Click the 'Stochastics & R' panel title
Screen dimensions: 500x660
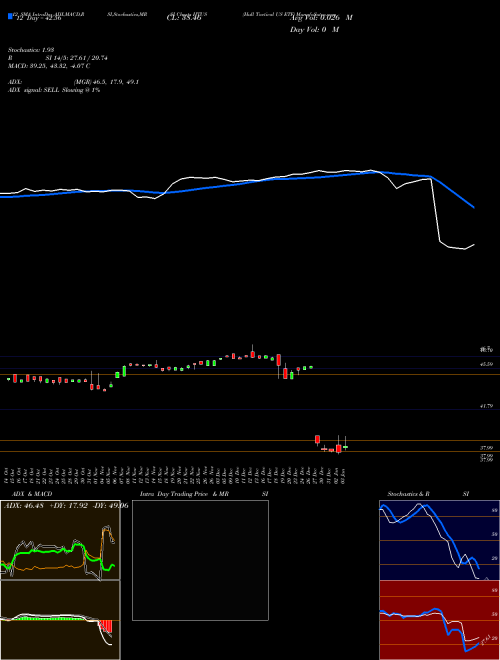pyautogui.click(x=408, y=494)
